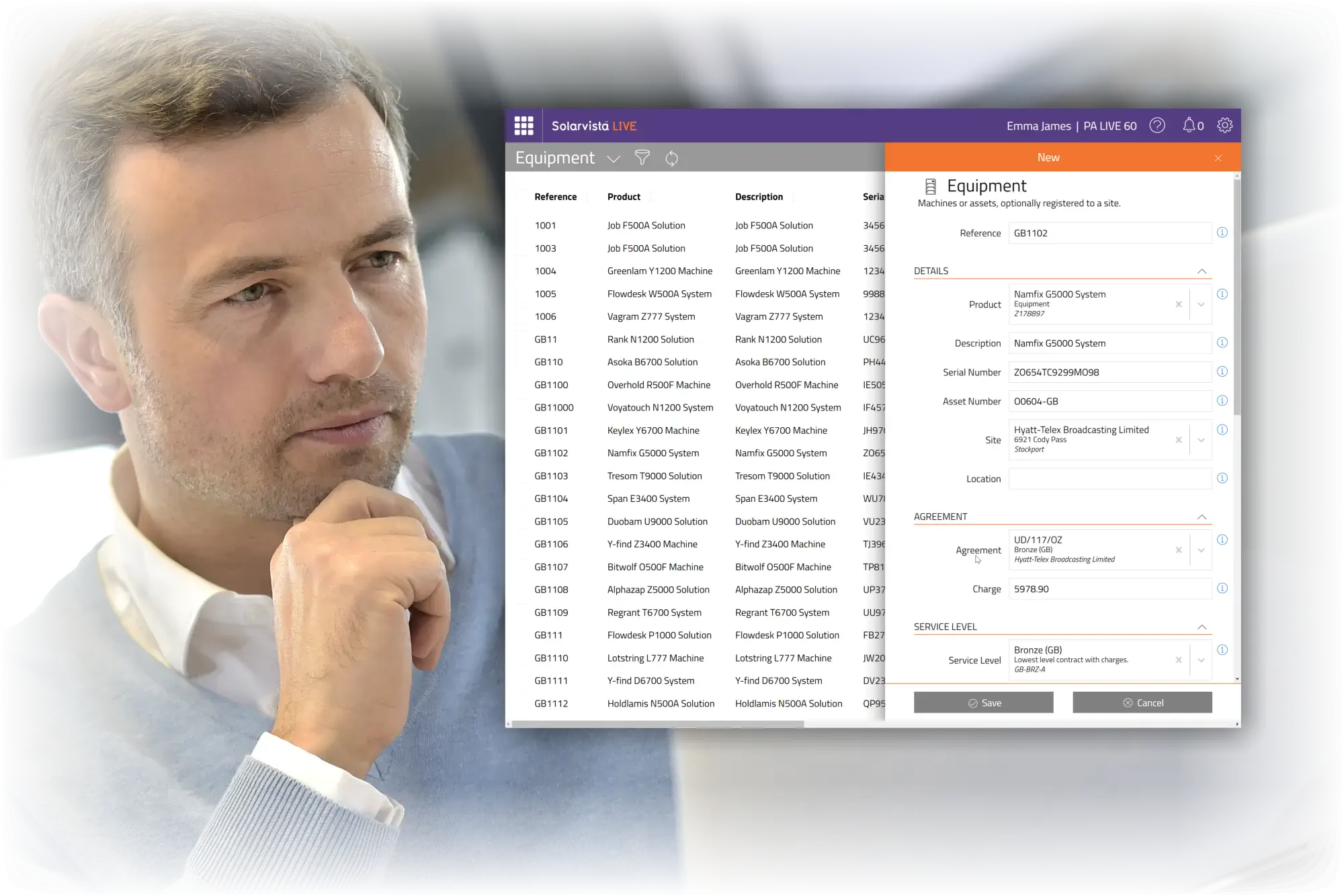Select the row with reference 1001
Image resolution: width=1344 pixels, height=896 pixels.
pos(696,226)
